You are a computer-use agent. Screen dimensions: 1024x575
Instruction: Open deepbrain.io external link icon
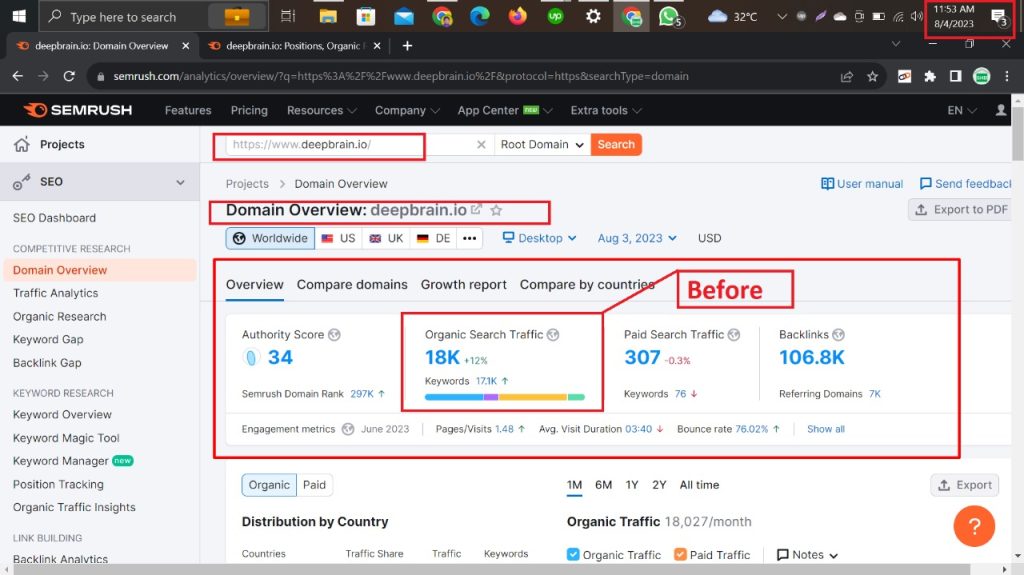476,210
